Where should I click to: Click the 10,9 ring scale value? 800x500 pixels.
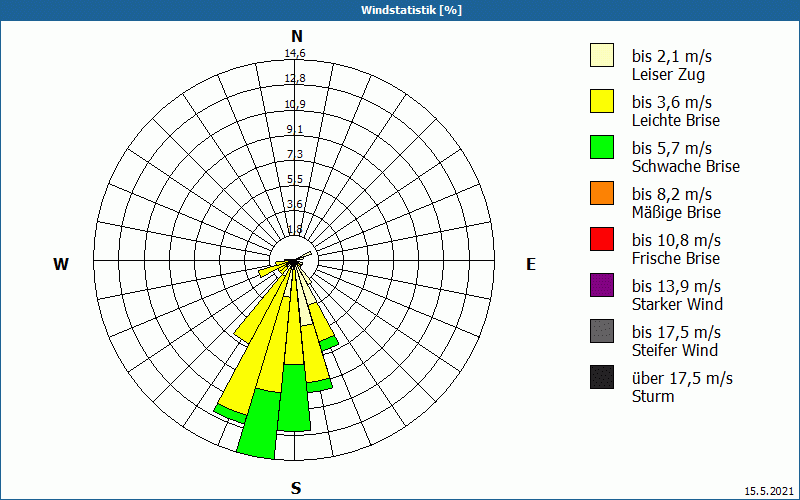point(295,104)
